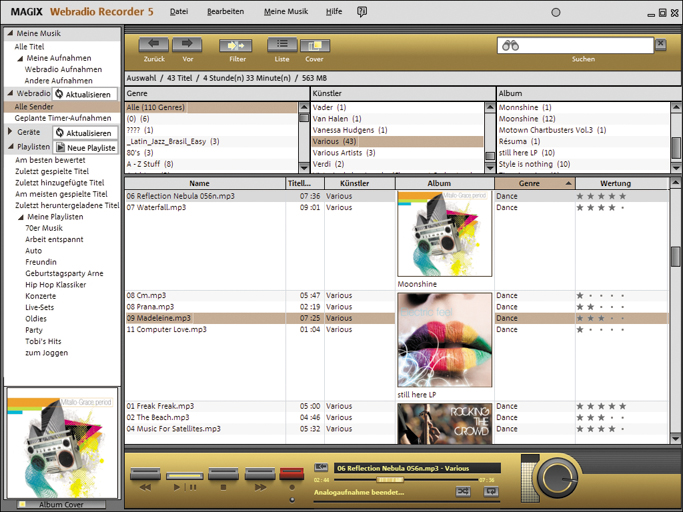The width and height of the screenshot is (683, 512).
Task: Open the Datei menu
Action: click(x=179, y=12)
